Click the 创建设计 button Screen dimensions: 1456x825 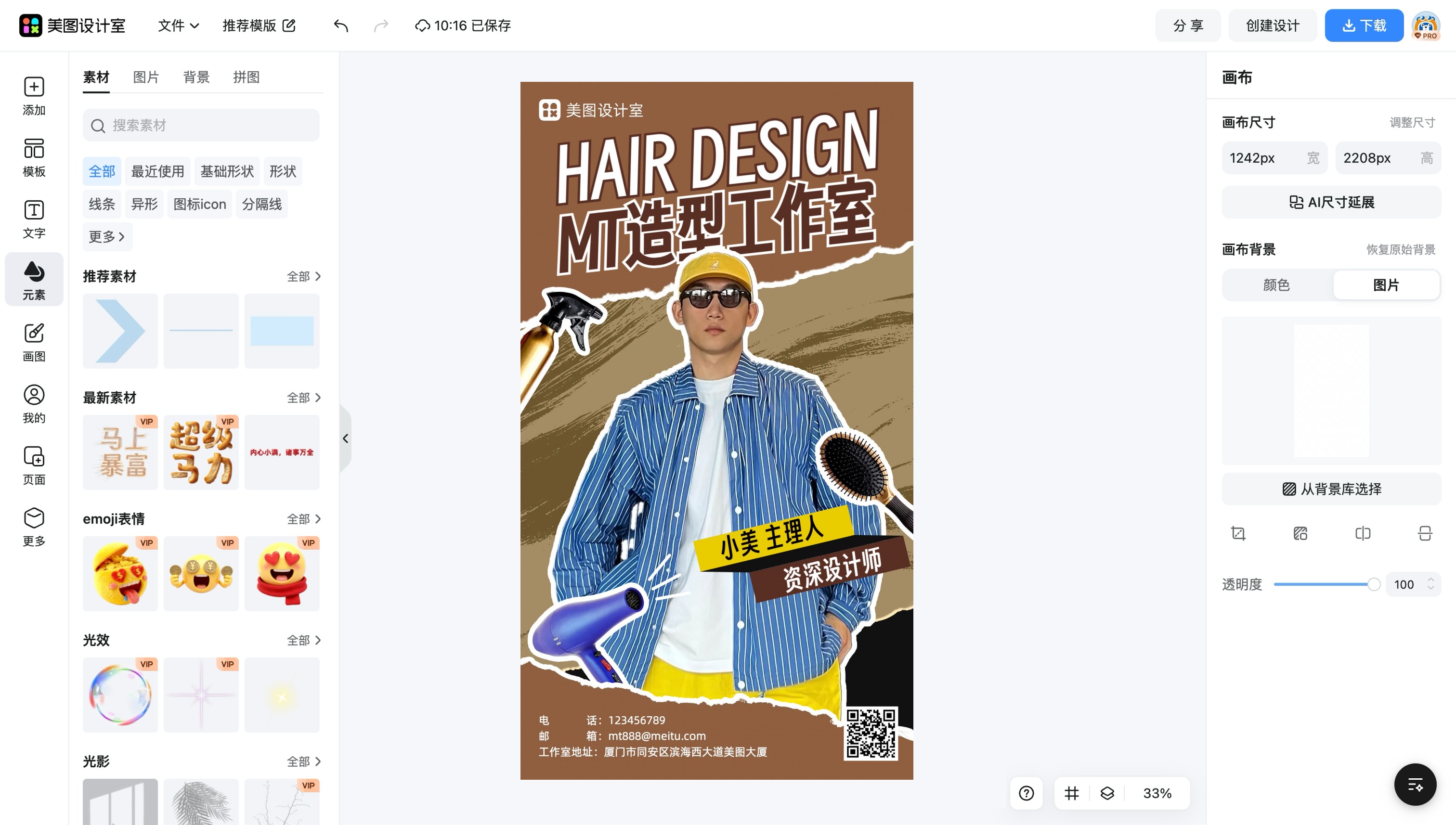tap(1273, 26)
